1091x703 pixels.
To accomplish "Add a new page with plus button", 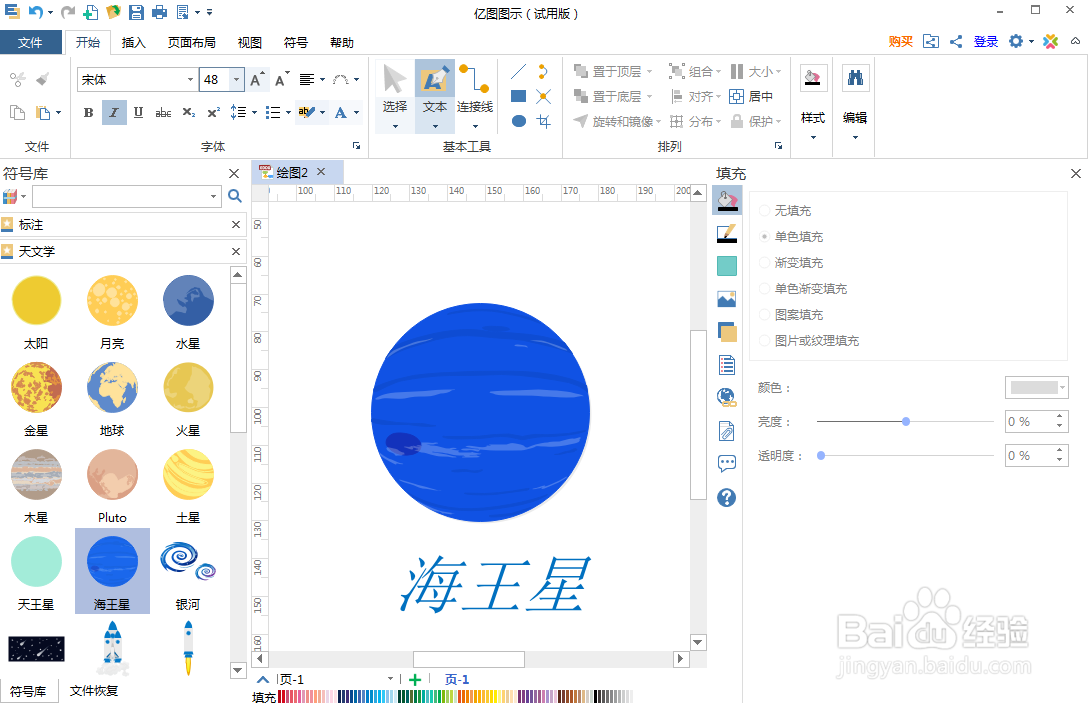I will click(415, 680).
